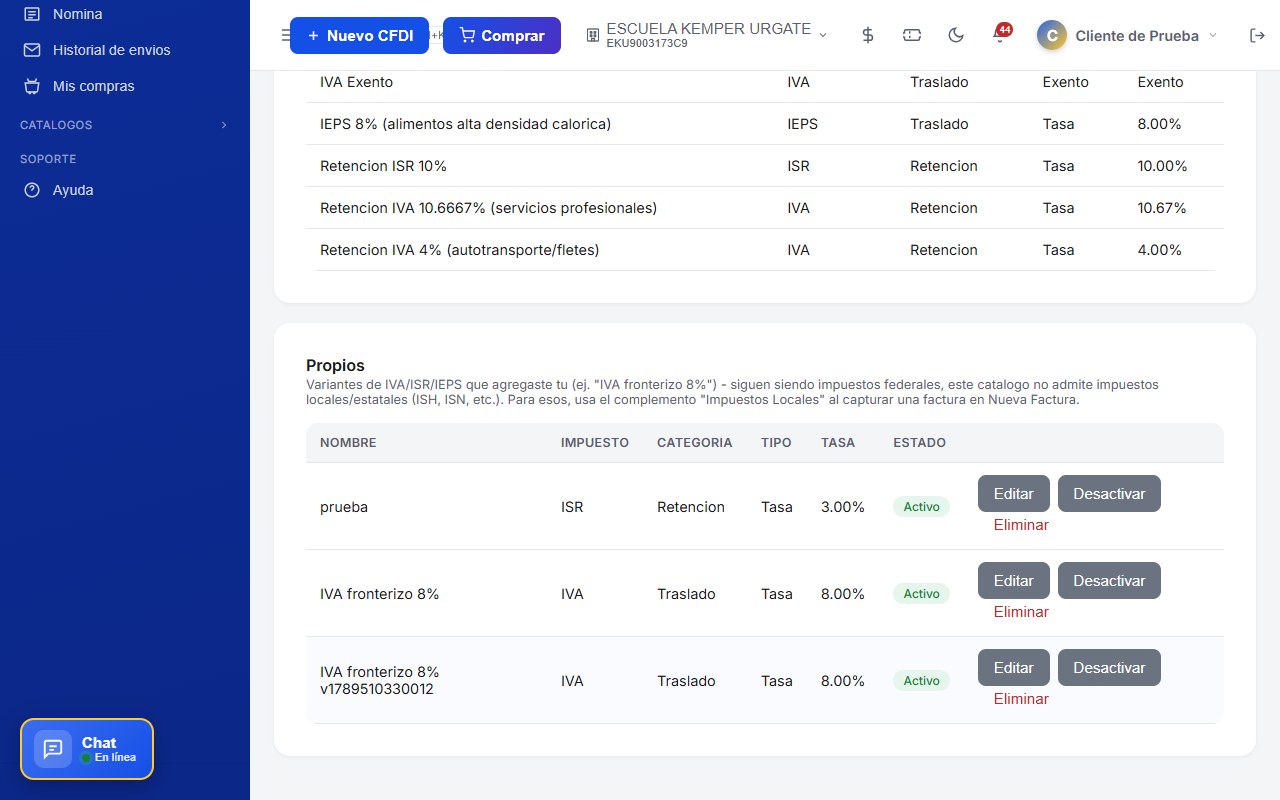This screenshot has width=1280, height=800.
Task: Delete the prueba tax entry
Action: pyautogui.click(x=1021, y=525)
